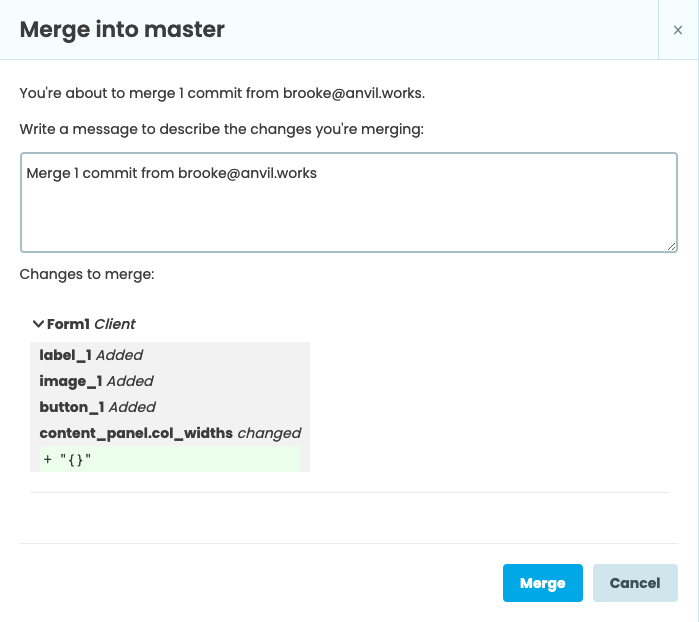Close the Merge into master dialog

(x=678, y=30)
